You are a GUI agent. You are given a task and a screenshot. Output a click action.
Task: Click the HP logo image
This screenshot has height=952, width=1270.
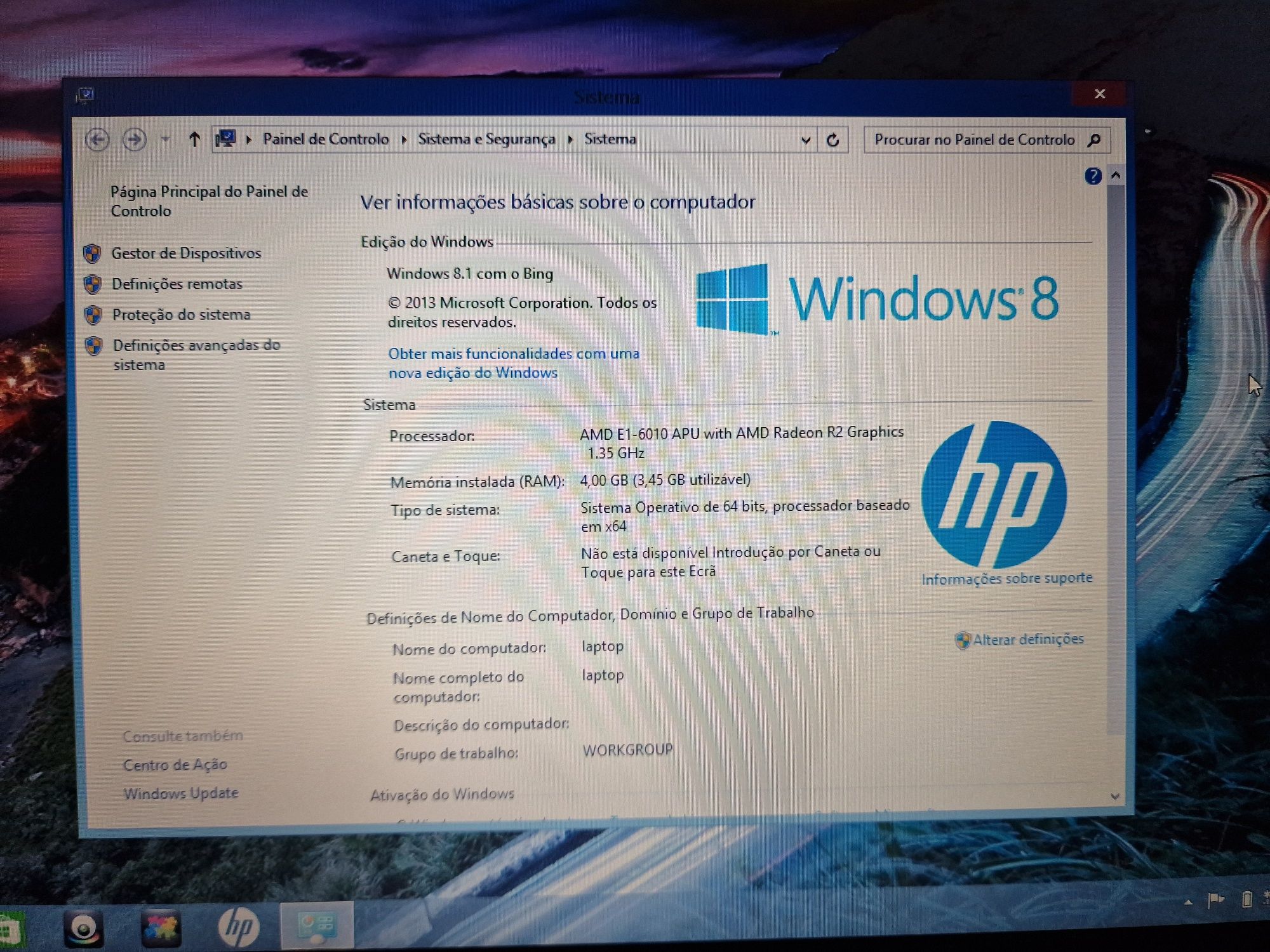pos(994,494)
